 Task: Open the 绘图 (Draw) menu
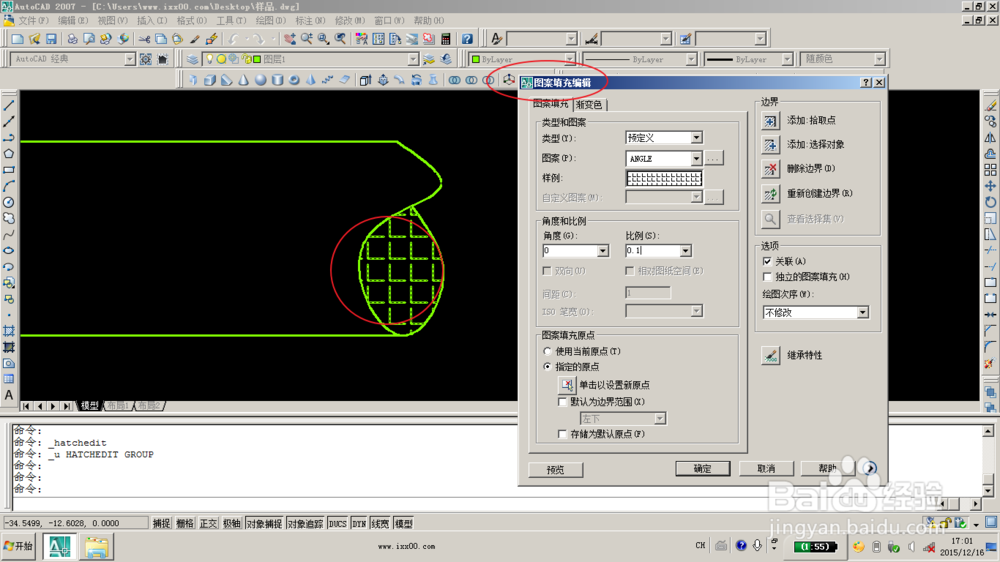pyautogui.click(x=270, y=21)
